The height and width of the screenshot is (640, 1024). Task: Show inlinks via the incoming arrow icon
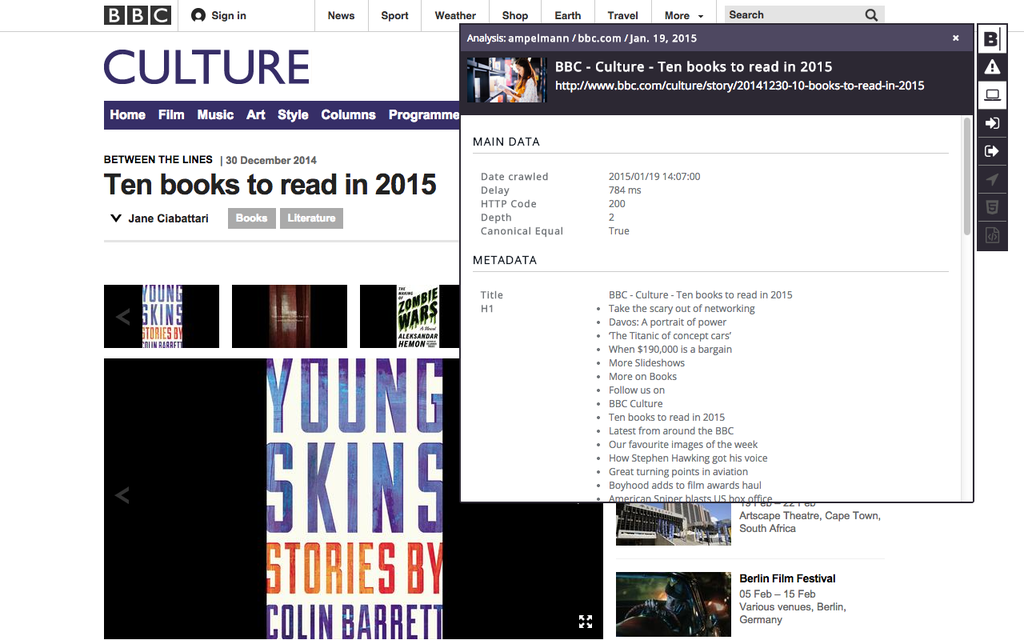click(991, 123)
